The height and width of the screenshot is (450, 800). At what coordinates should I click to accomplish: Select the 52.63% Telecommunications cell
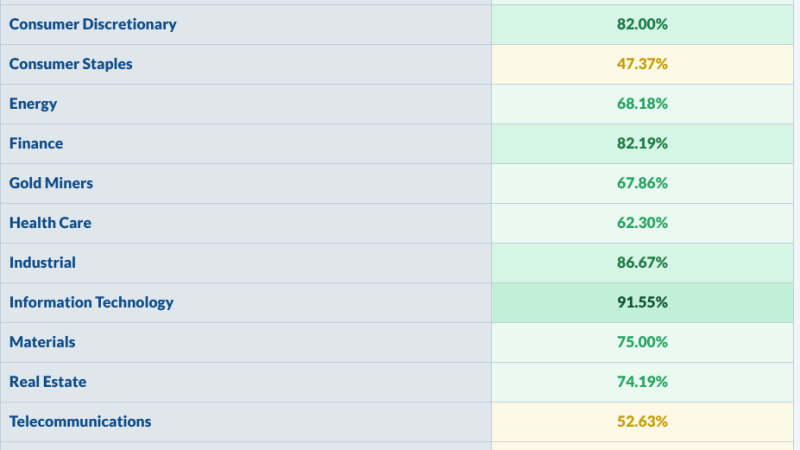point(642,422)
